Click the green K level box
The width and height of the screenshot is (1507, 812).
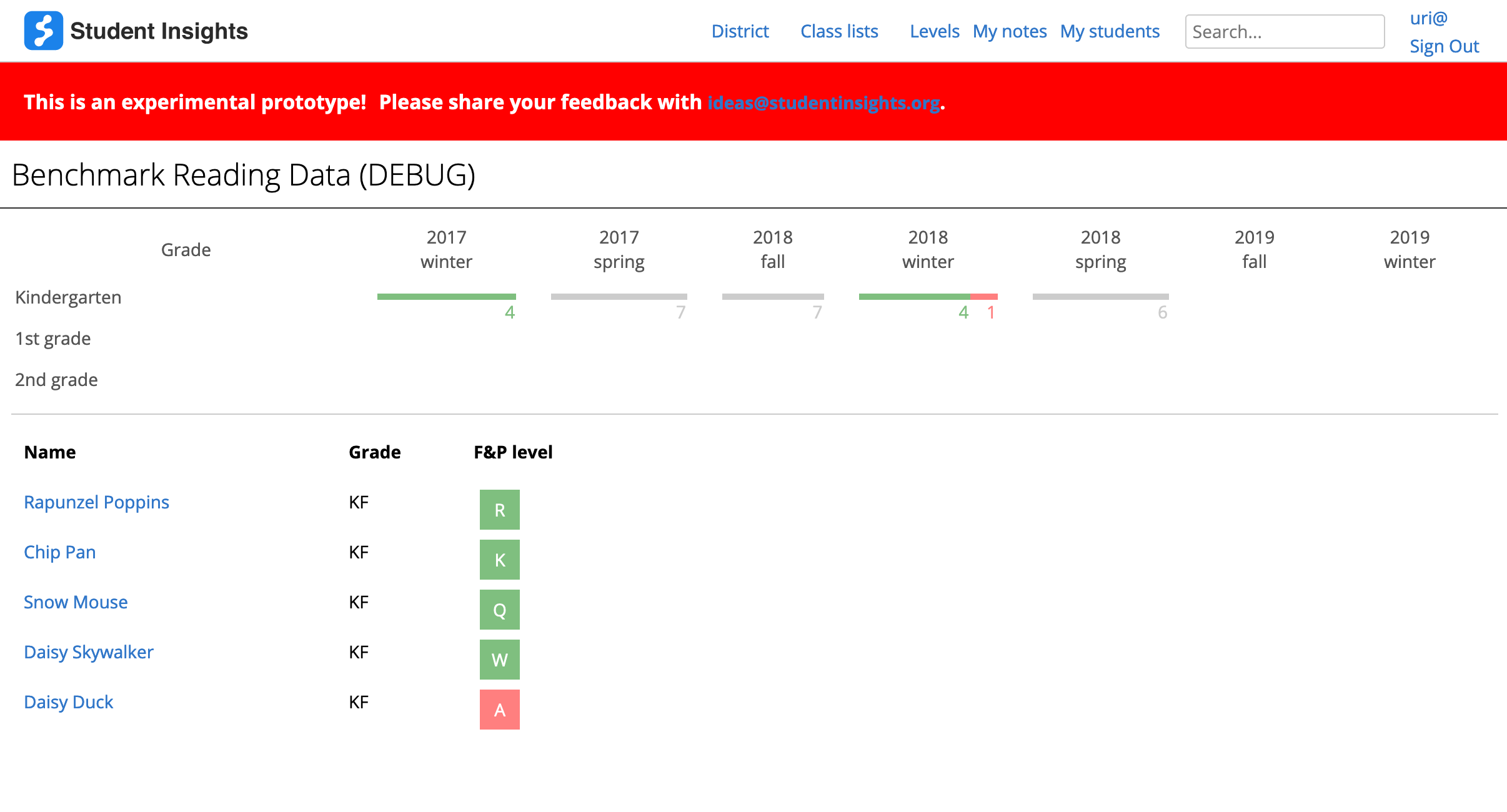(x=500, y=560)
